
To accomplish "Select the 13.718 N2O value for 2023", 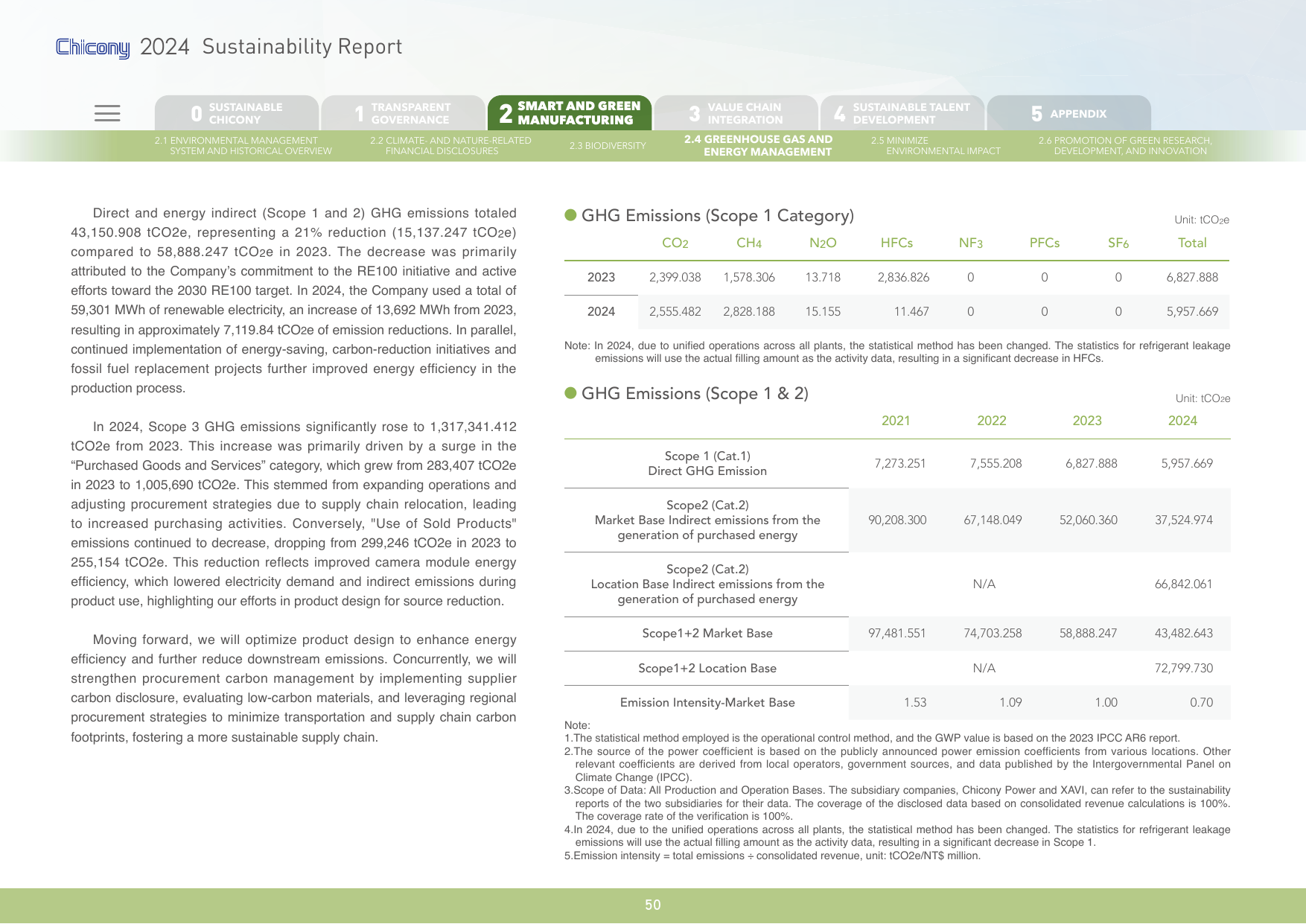I will [823, 278].
